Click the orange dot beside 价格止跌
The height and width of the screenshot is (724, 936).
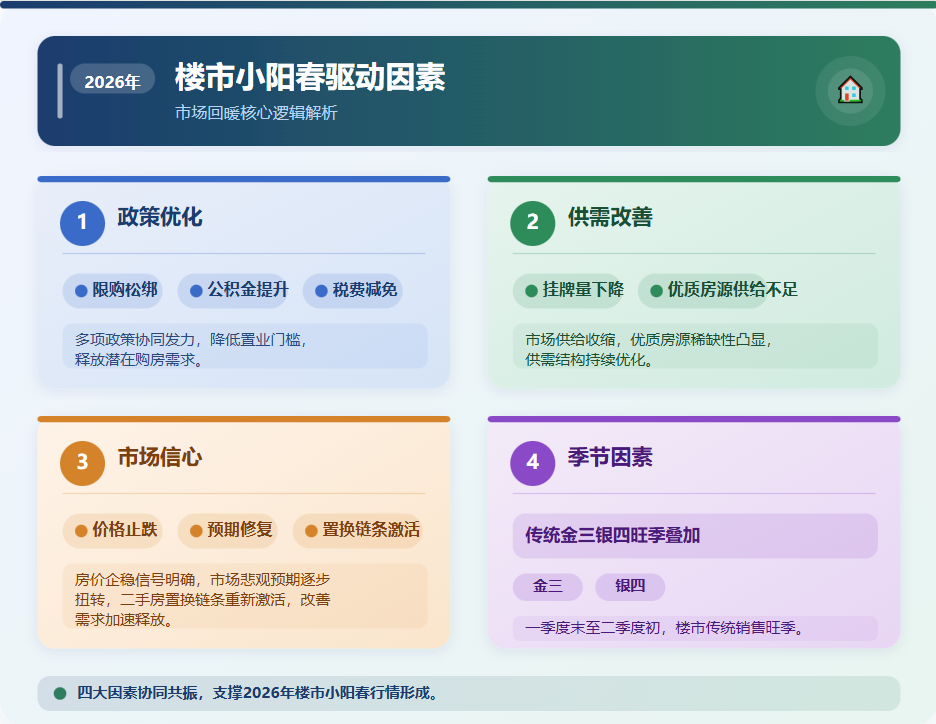81,531
